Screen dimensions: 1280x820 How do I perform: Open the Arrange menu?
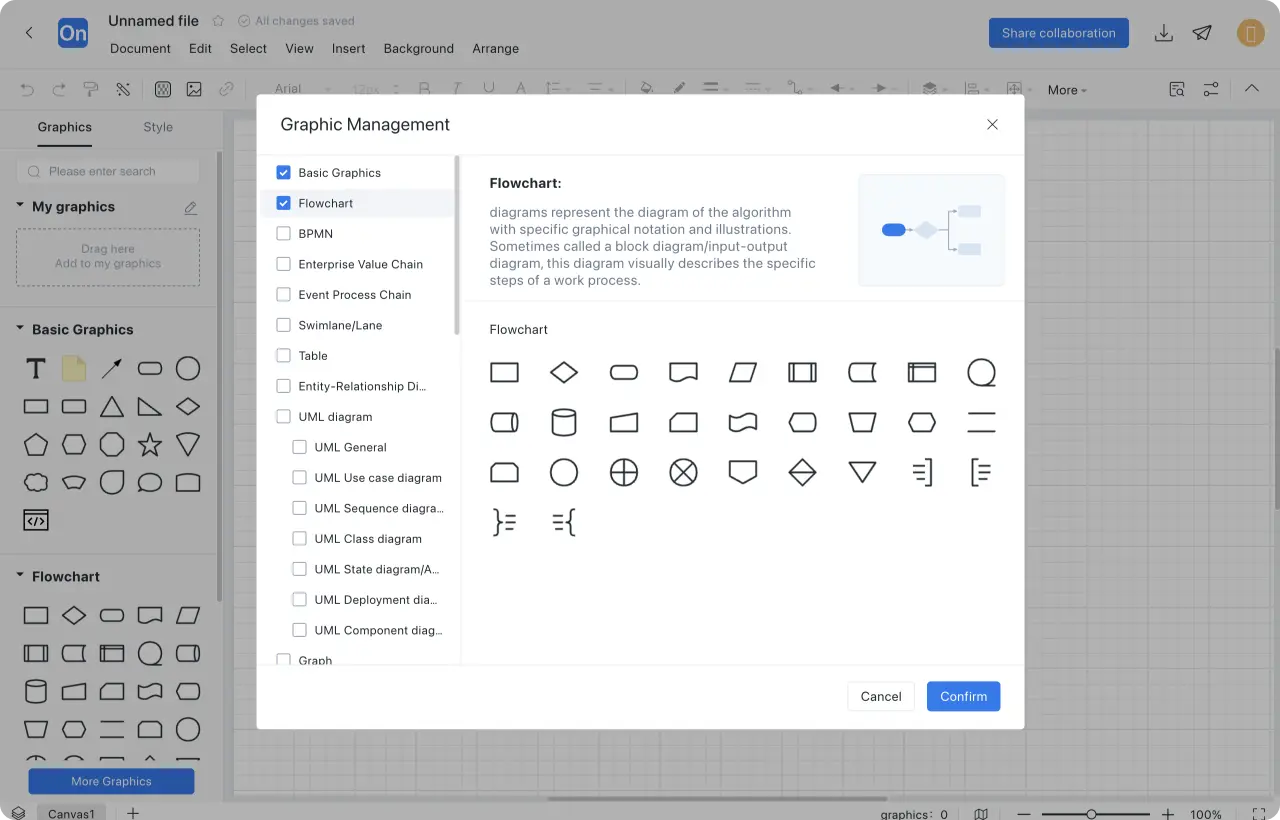point(495,48)
